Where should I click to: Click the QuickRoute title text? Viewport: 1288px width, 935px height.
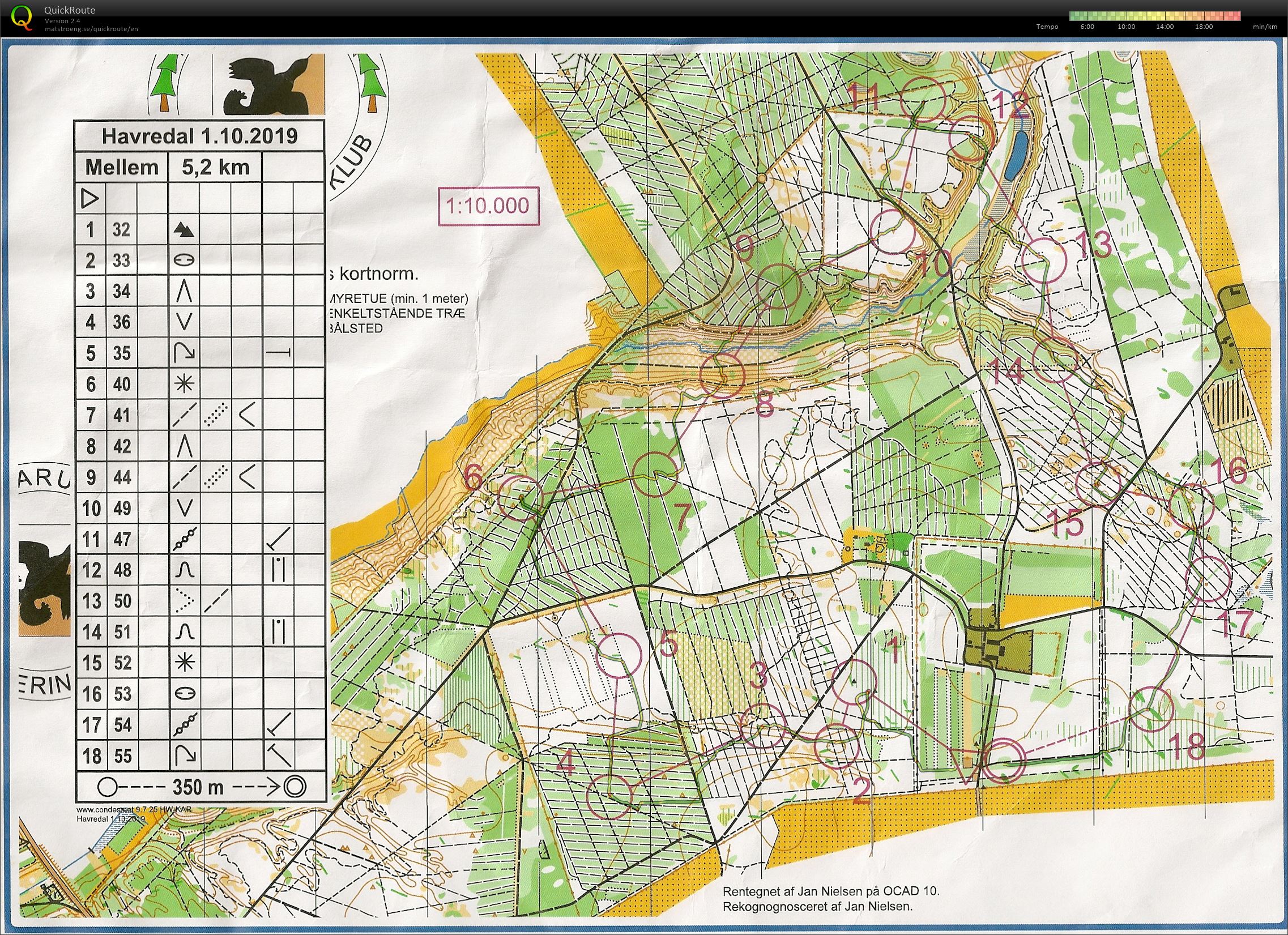(70, 10)
